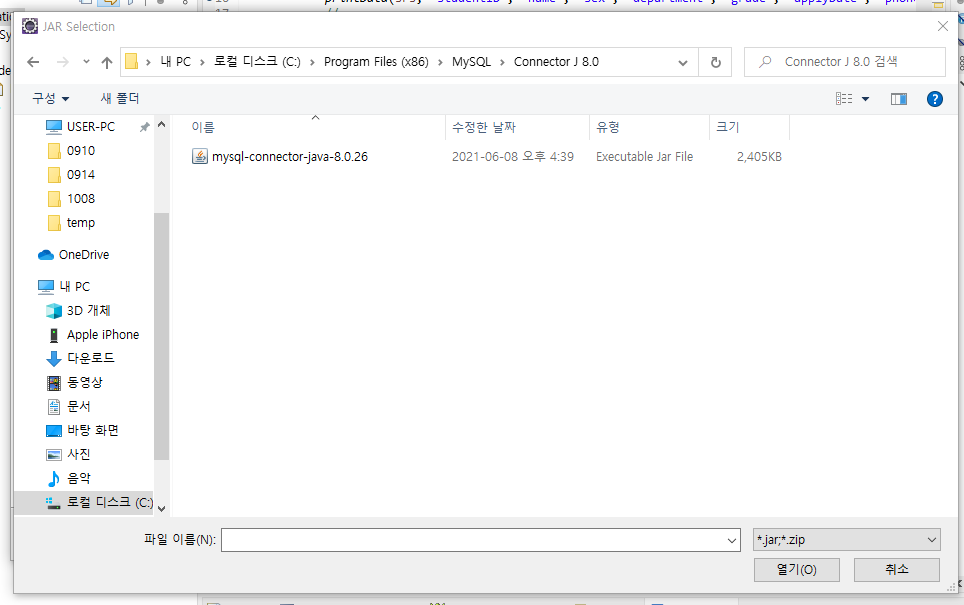Open 3D 개체 in navigation pane
The width and height of the screenshot is (964, 605).
coord(89,310)
